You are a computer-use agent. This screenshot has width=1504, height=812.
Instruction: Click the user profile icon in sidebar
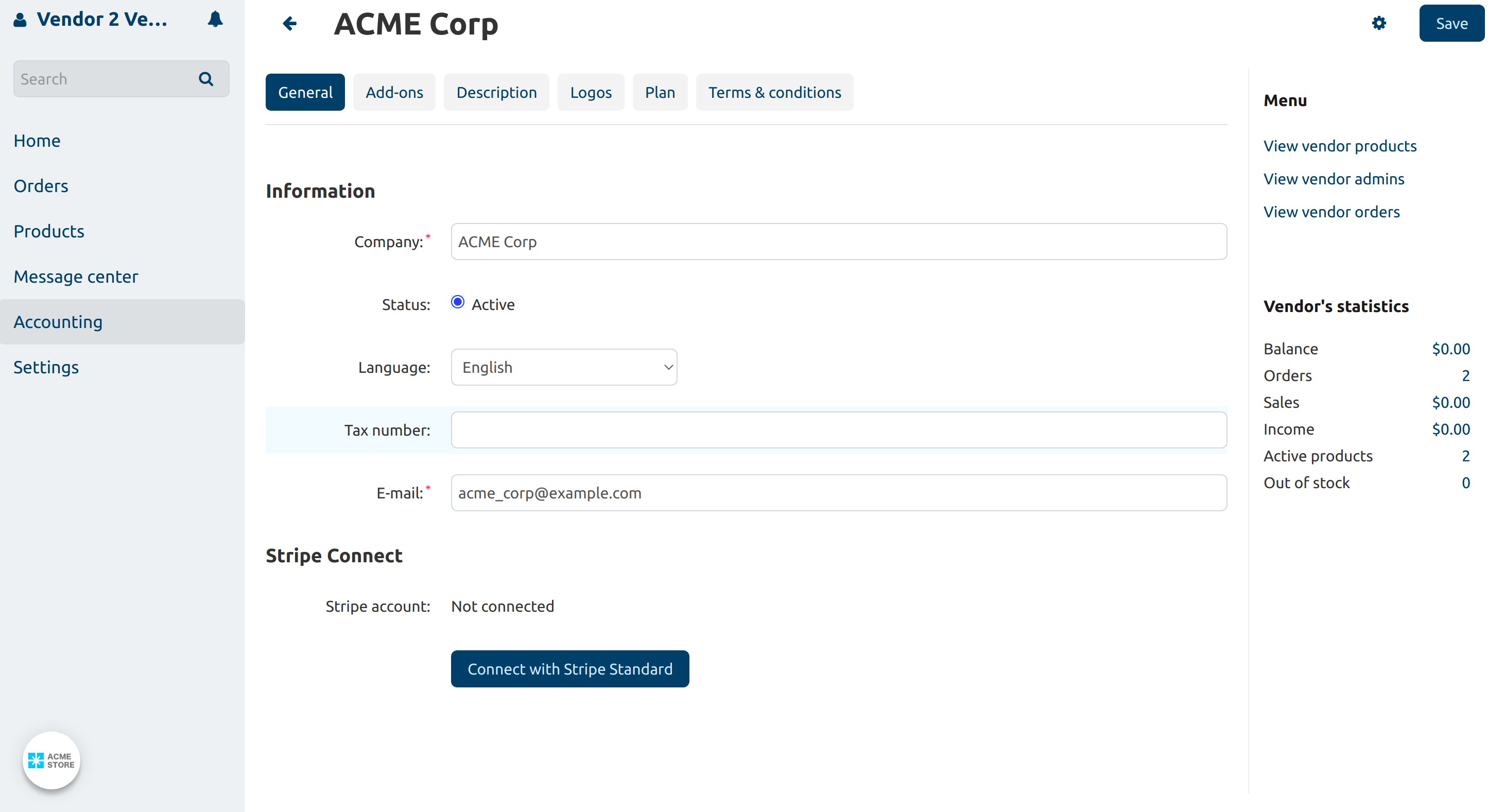pos(20,20)
